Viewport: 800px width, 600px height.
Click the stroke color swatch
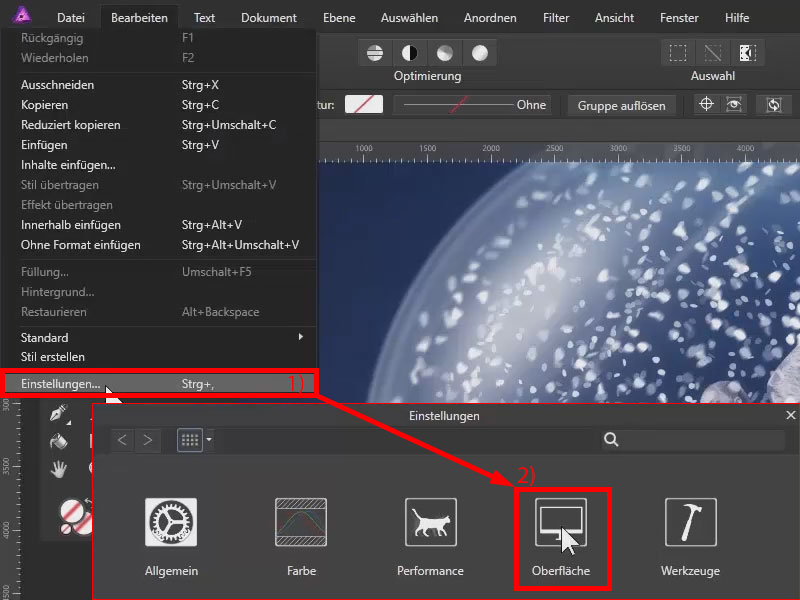(x=364, y=104)
